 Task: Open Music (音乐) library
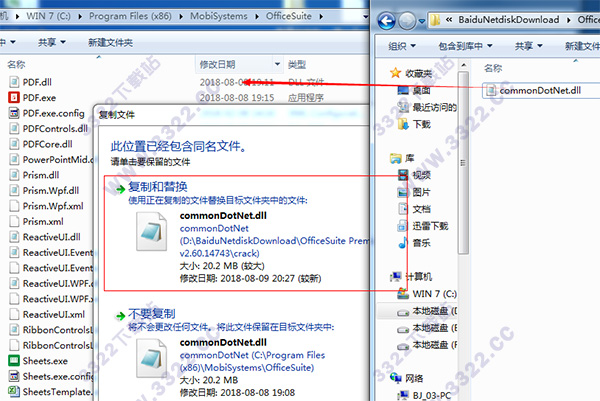click(x=414, y=243)
